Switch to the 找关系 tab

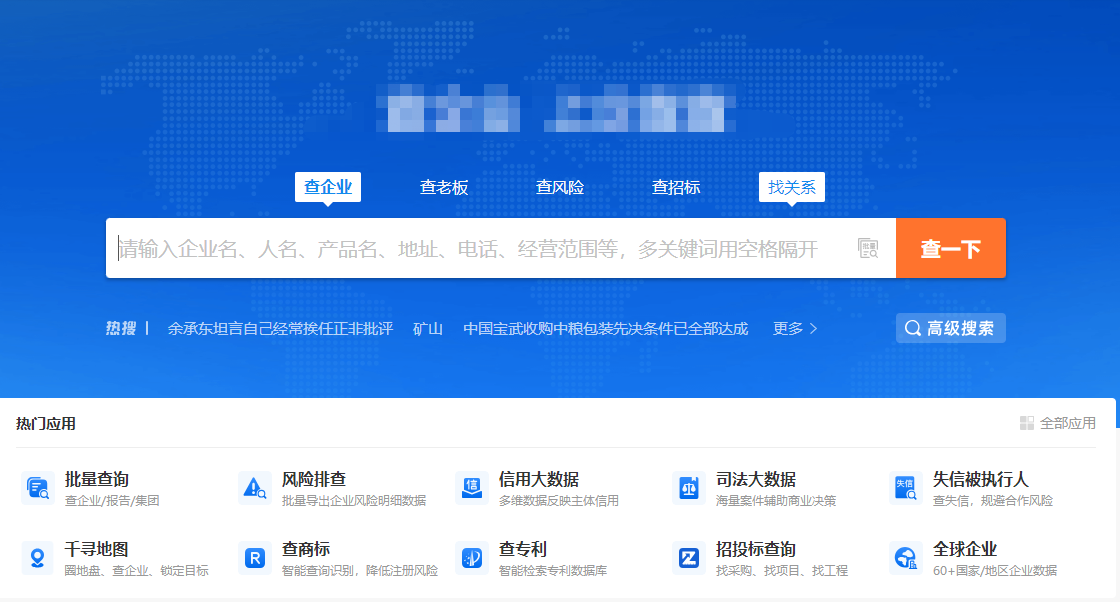791,186
